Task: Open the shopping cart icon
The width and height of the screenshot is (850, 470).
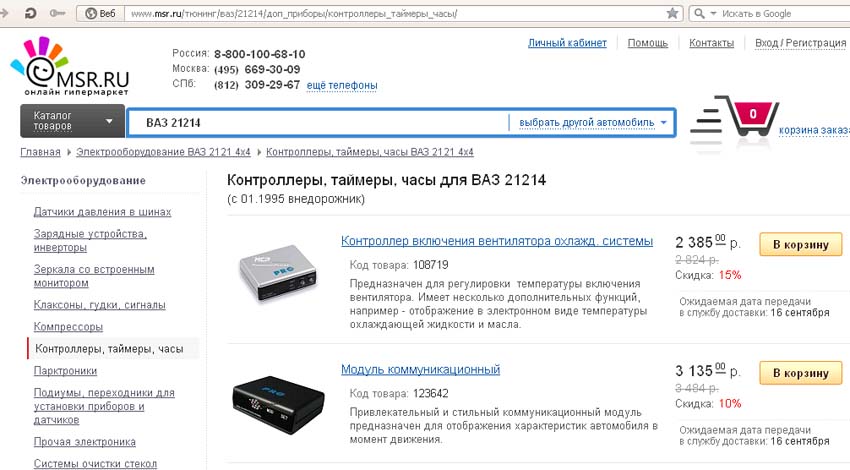Action: 736,117
